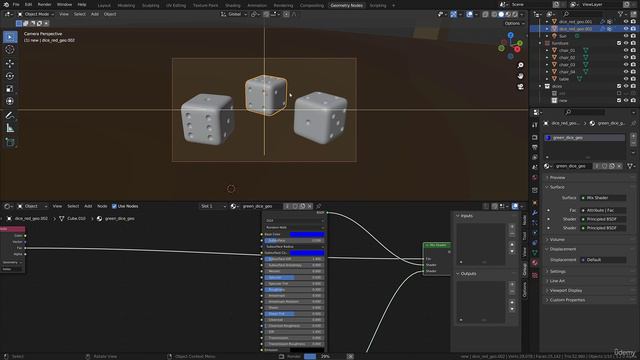Open the Modifiers properties wrench tab
Image resolution: width=640 pixels, height=360 pixels.
click(535, 213)
